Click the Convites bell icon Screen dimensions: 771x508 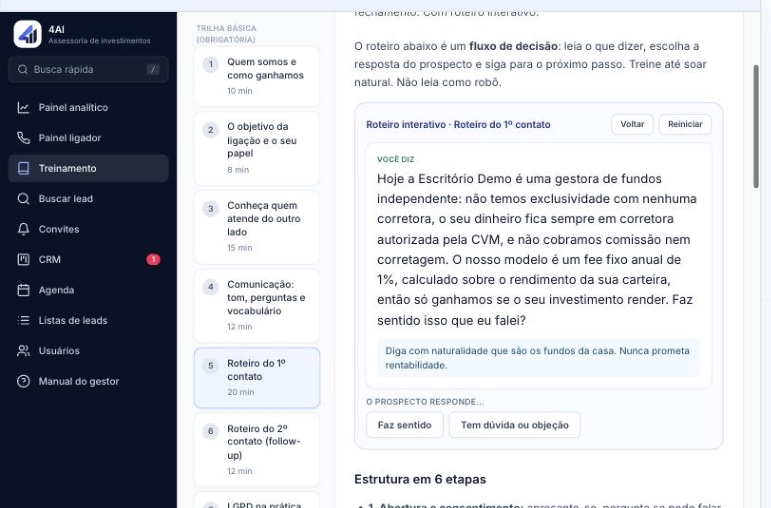point(23,229)
